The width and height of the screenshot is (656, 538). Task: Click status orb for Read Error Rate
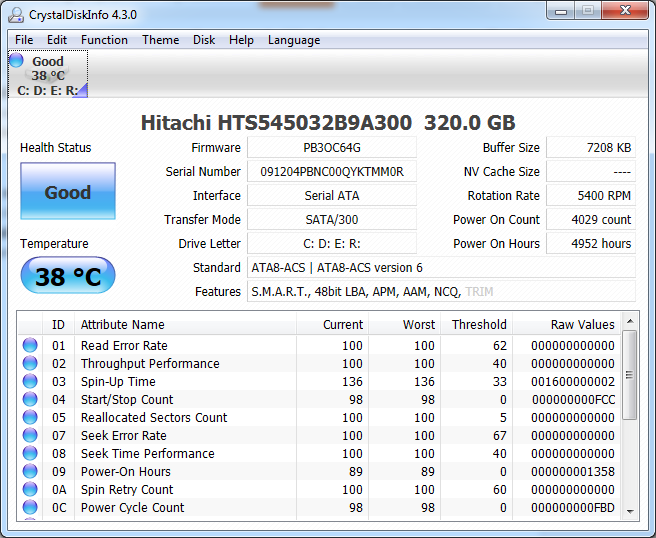pyautogui.click(x=30, y=345)
